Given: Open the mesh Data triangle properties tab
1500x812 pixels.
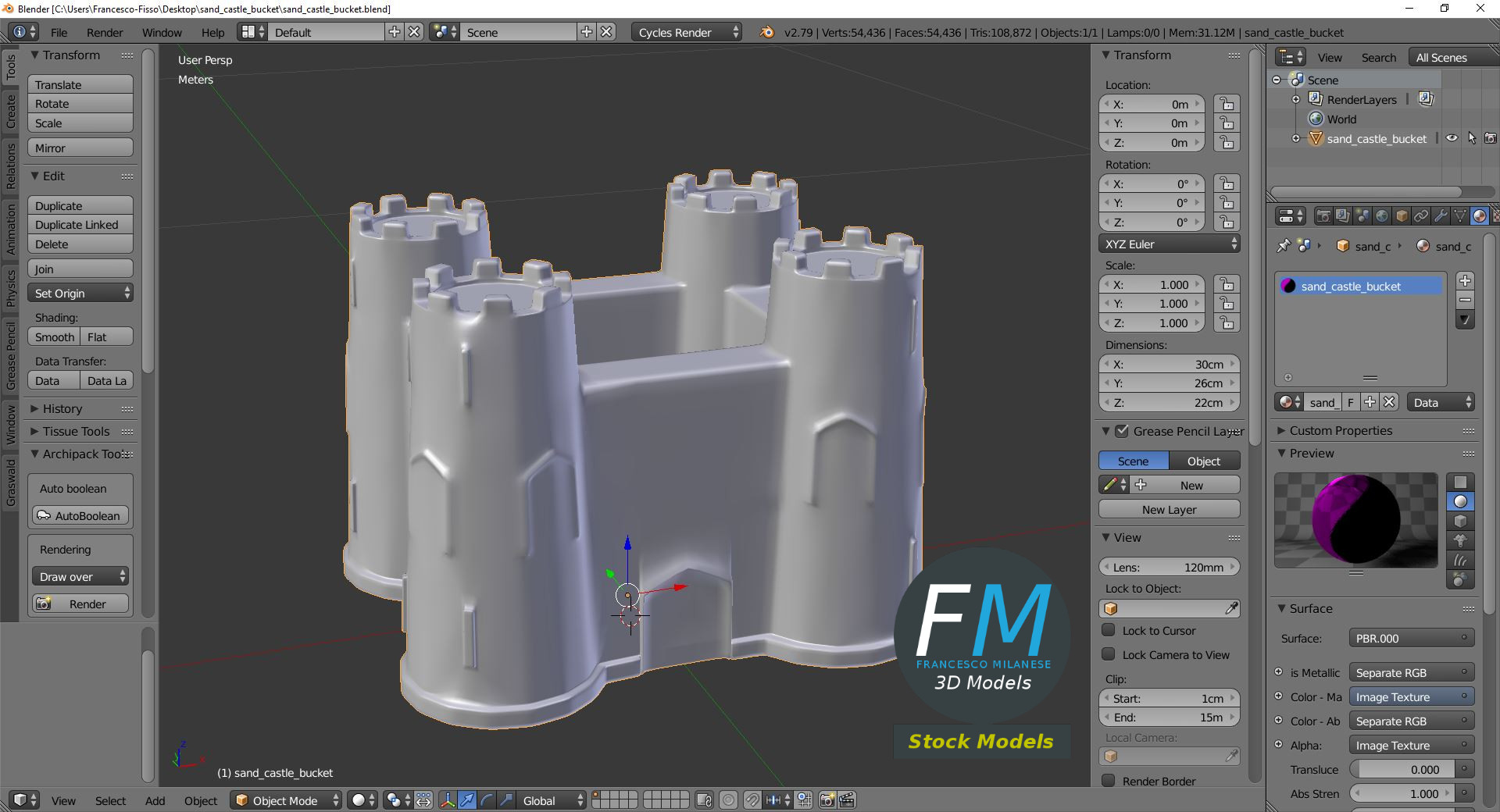Looking at the screenshot, I should (x=1459, y=216).
